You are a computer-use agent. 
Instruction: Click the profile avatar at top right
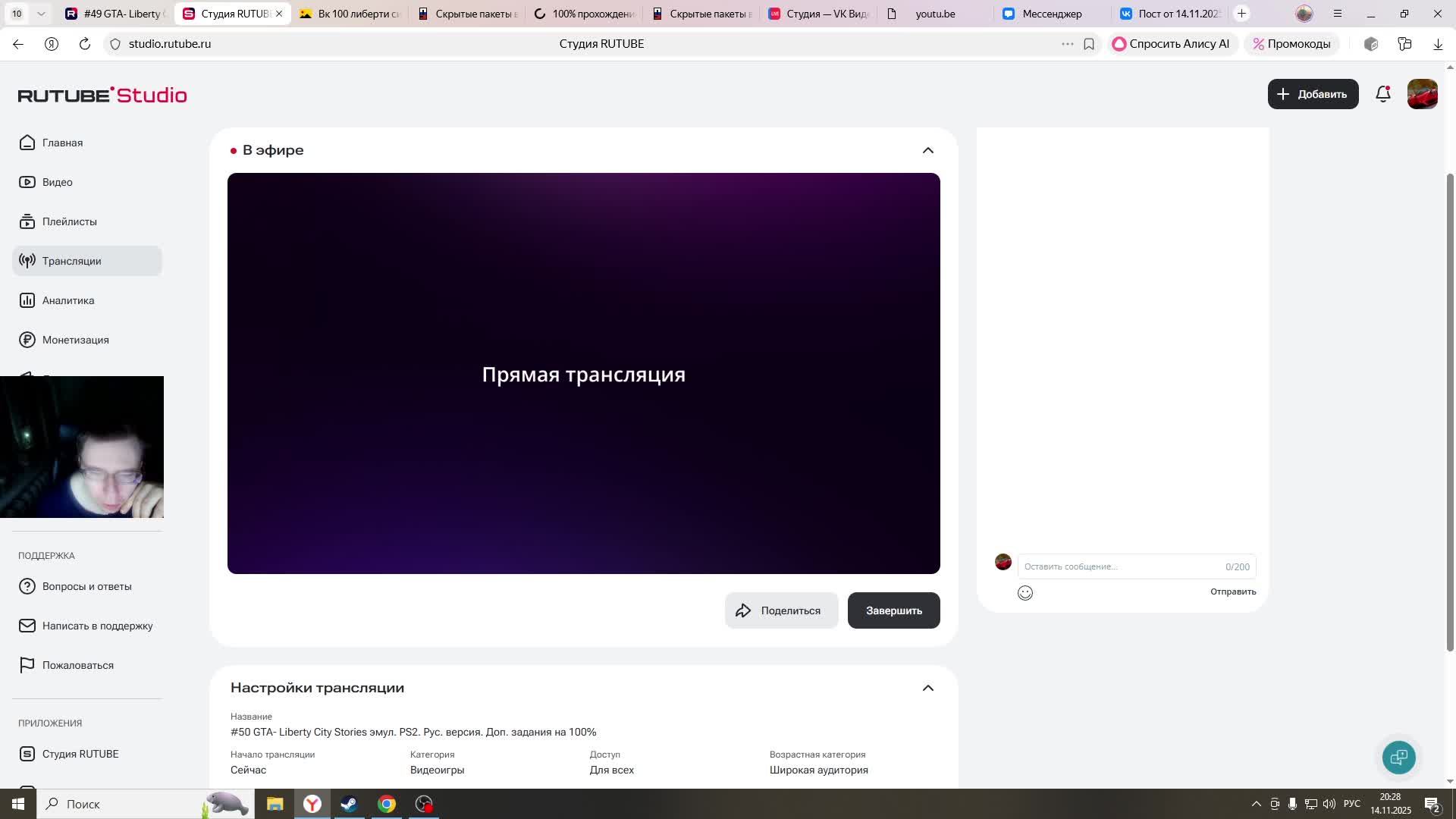click(x=1422, y=94)
